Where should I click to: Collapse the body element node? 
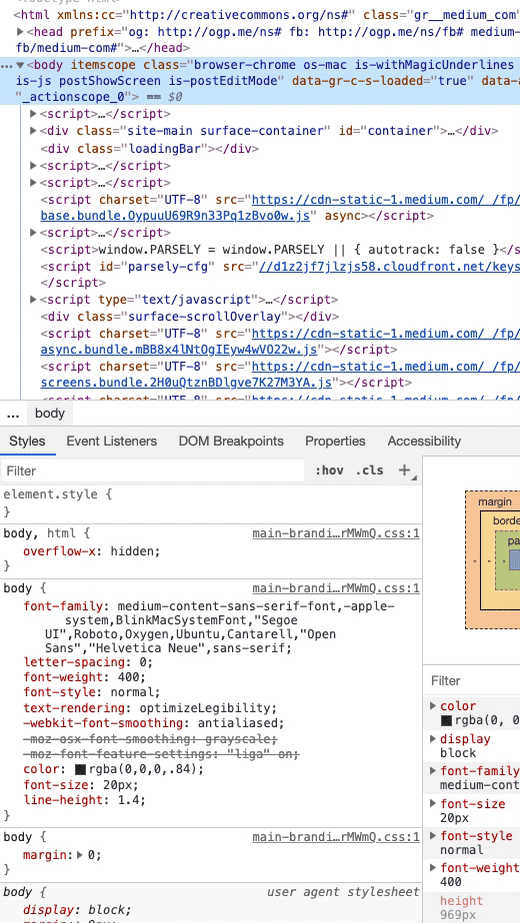coord(20,65)
